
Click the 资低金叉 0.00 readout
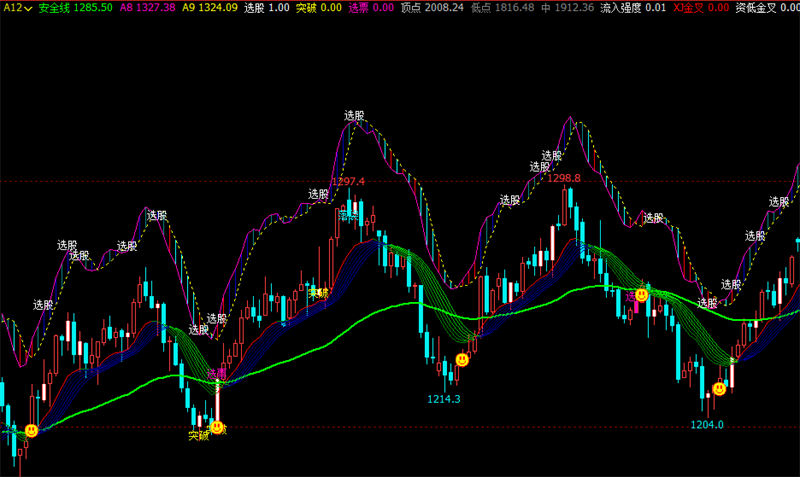(x=767, y=8)
